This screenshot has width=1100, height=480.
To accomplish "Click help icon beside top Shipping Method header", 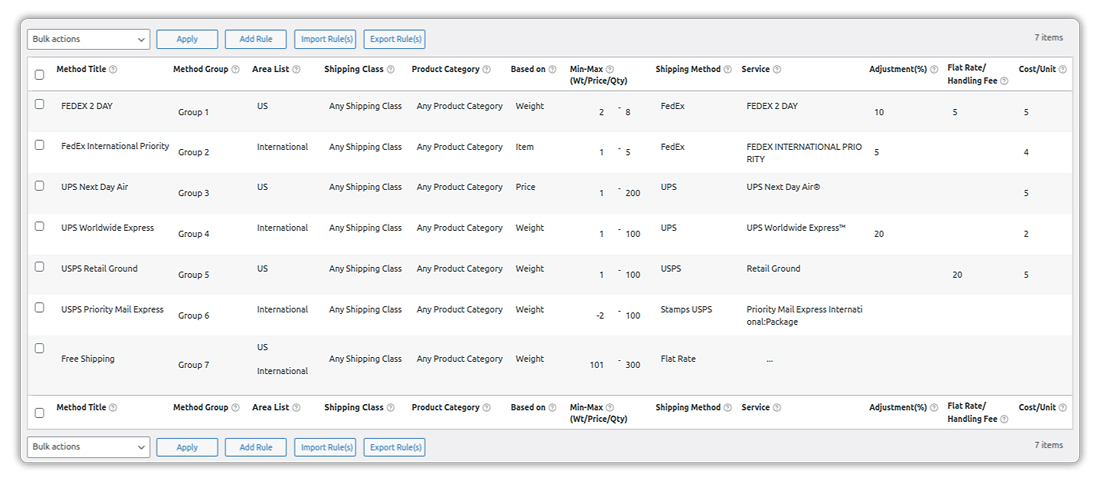I will [x=727, y=70].
